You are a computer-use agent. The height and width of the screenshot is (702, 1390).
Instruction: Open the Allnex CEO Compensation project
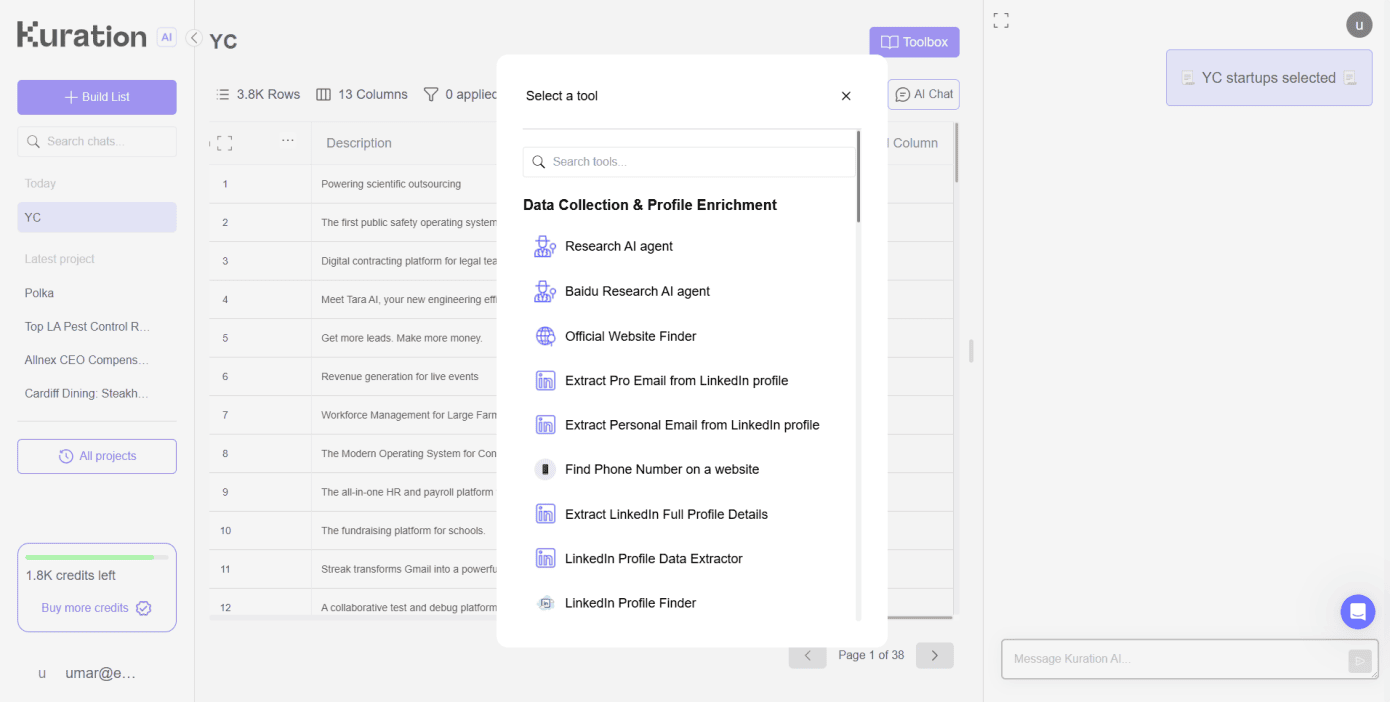[86, 360]
